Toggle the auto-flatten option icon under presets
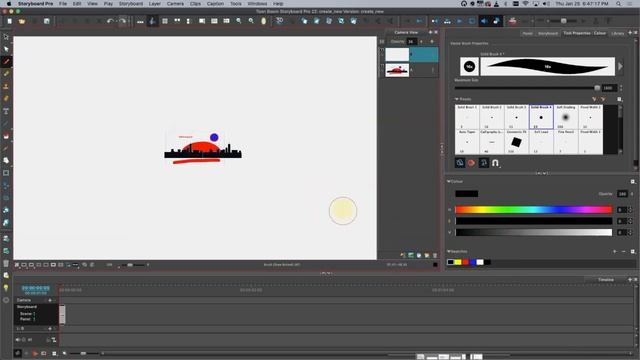The image size is (640, 360). coord(484,163)
